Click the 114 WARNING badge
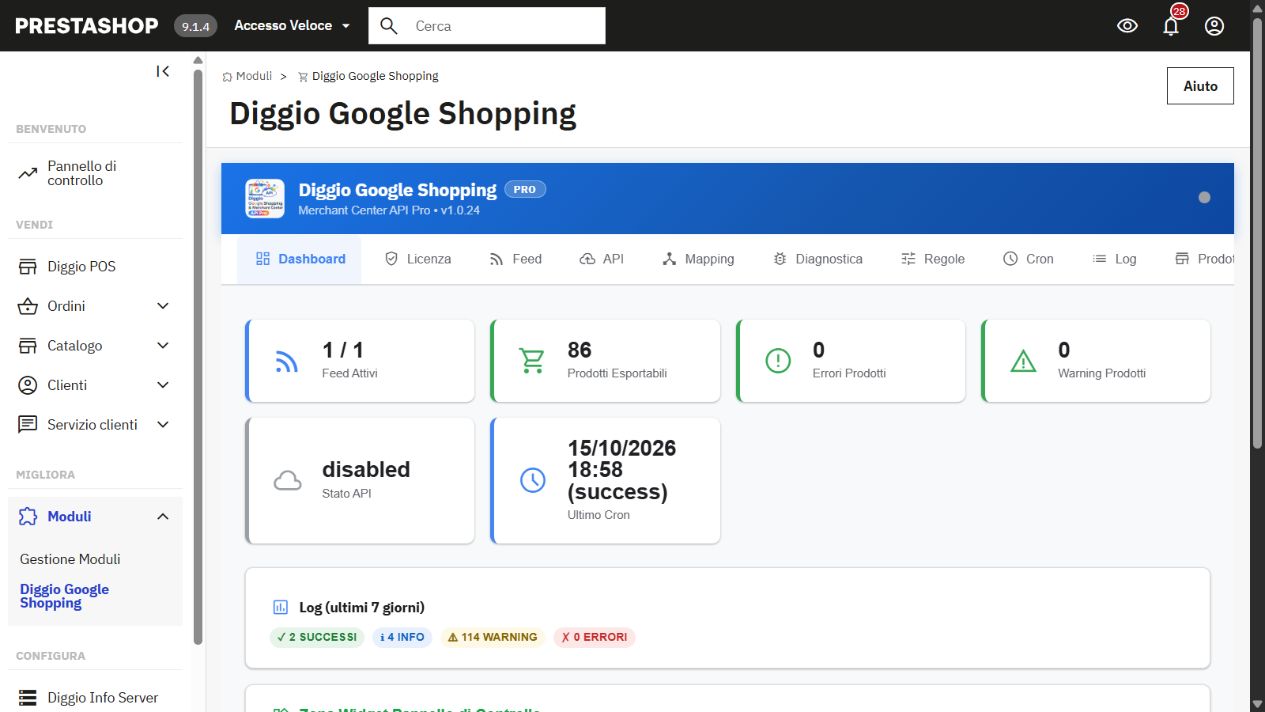Screen dimensions: 1265x712 point(492,637)
